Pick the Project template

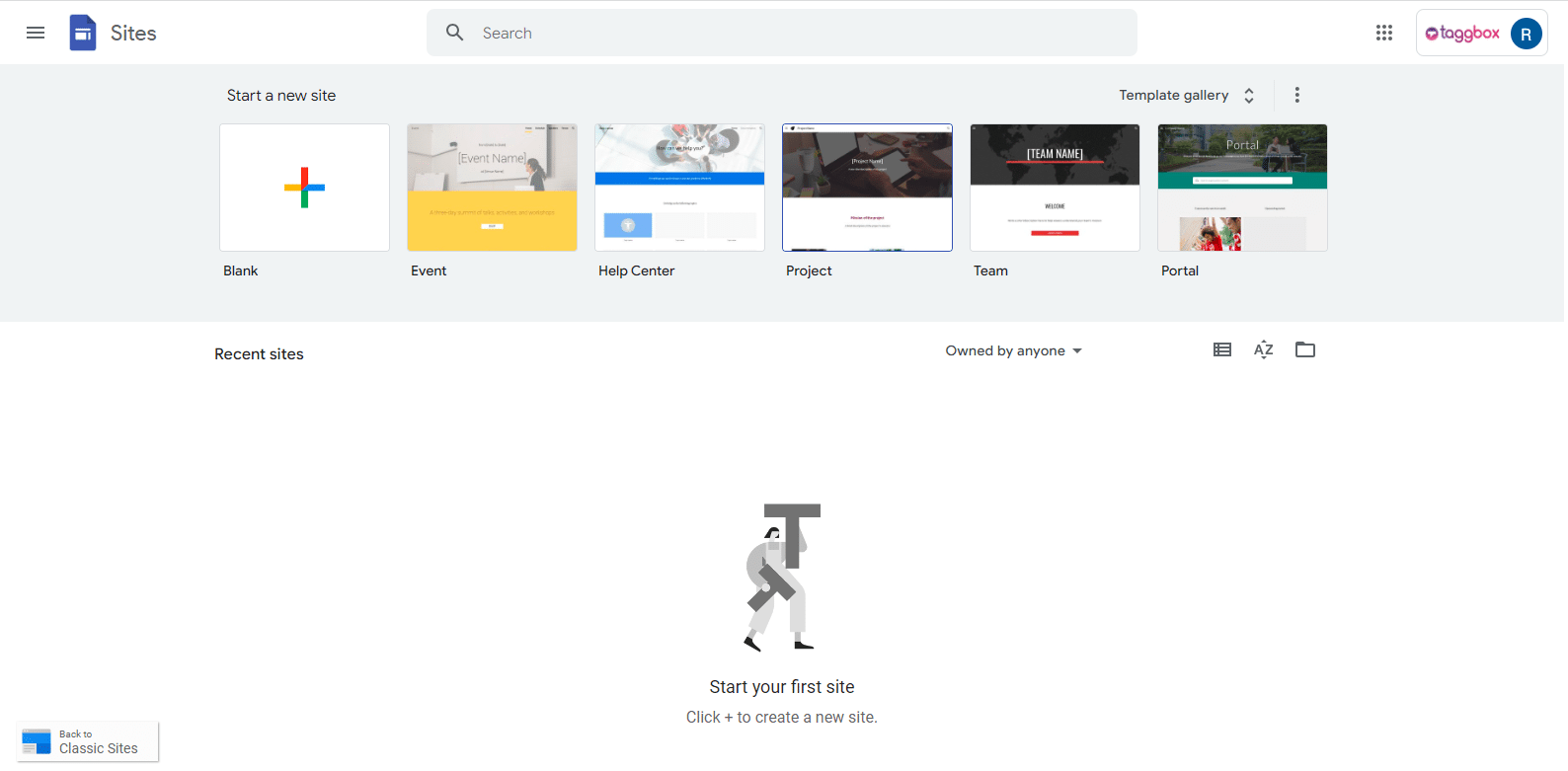click(x=867, y=188)
